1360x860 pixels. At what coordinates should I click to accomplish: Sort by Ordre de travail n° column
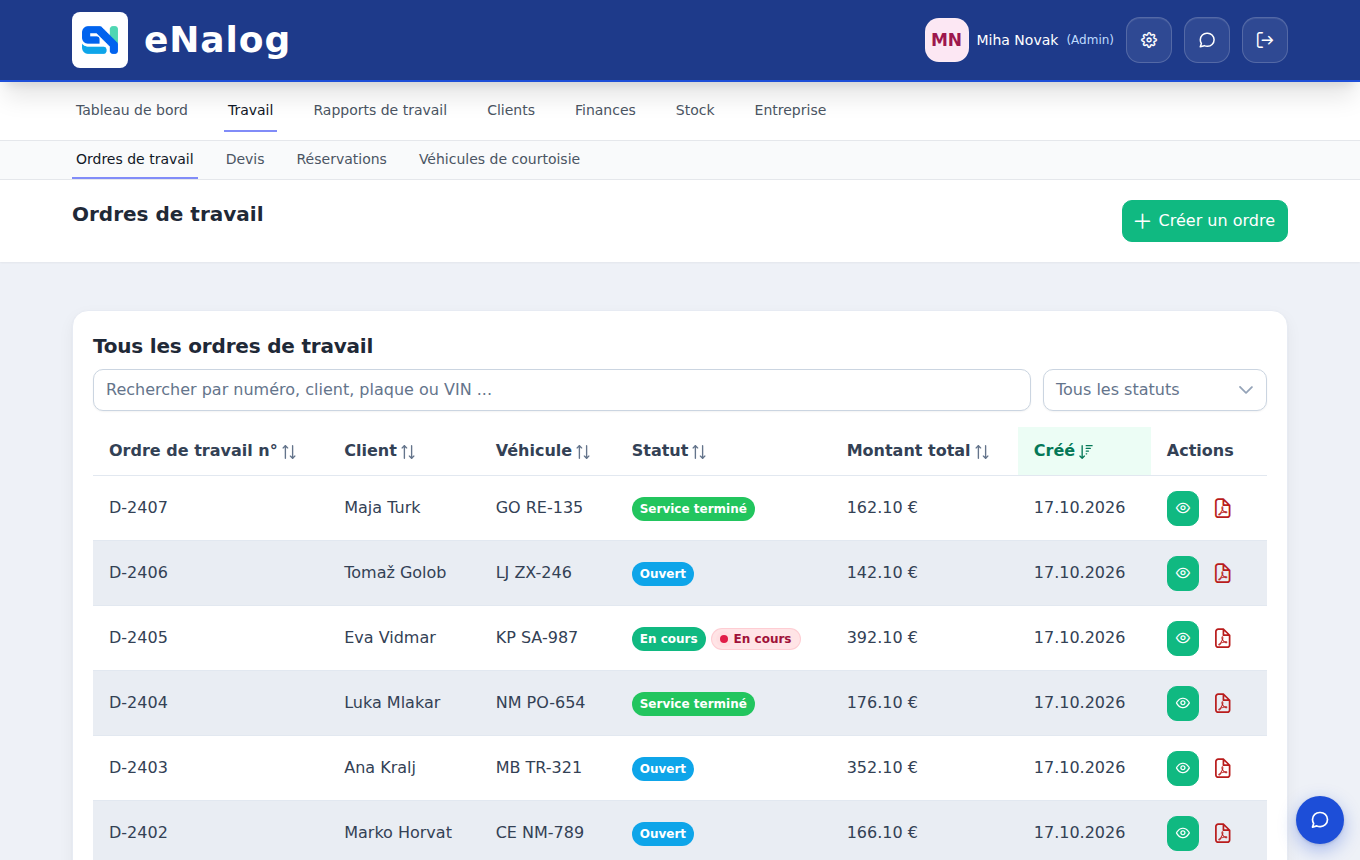[x=203, y=451]
